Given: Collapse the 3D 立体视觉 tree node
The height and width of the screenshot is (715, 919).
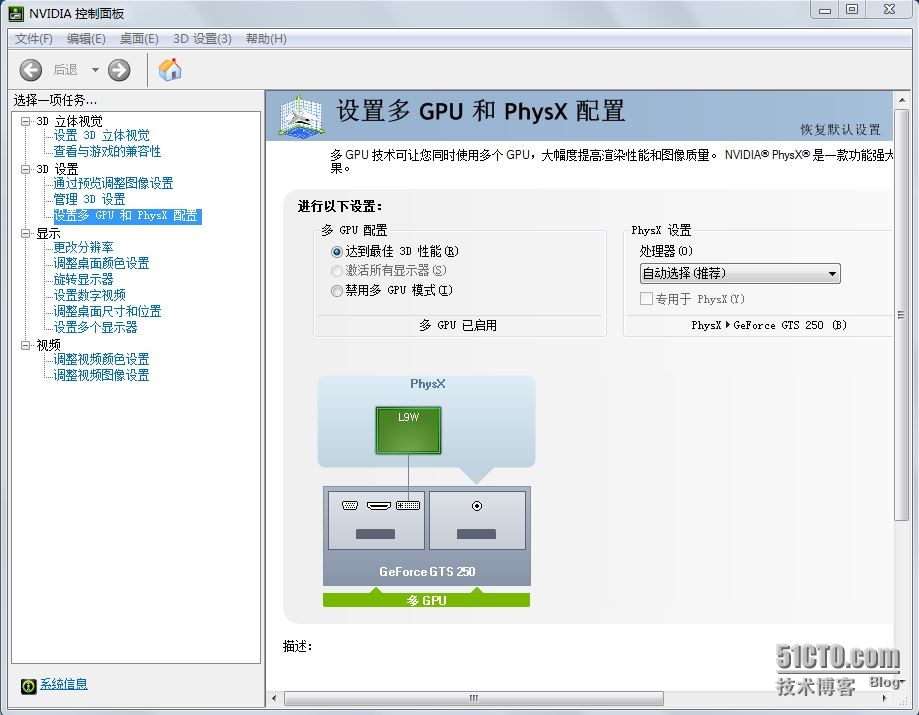Looking at the screenshot, I should pos(26,121).
